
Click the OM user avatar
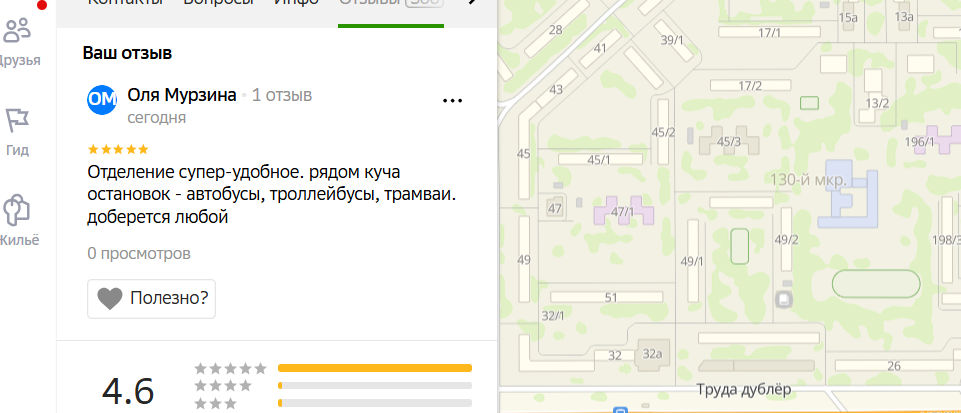(x=102, y=100)
